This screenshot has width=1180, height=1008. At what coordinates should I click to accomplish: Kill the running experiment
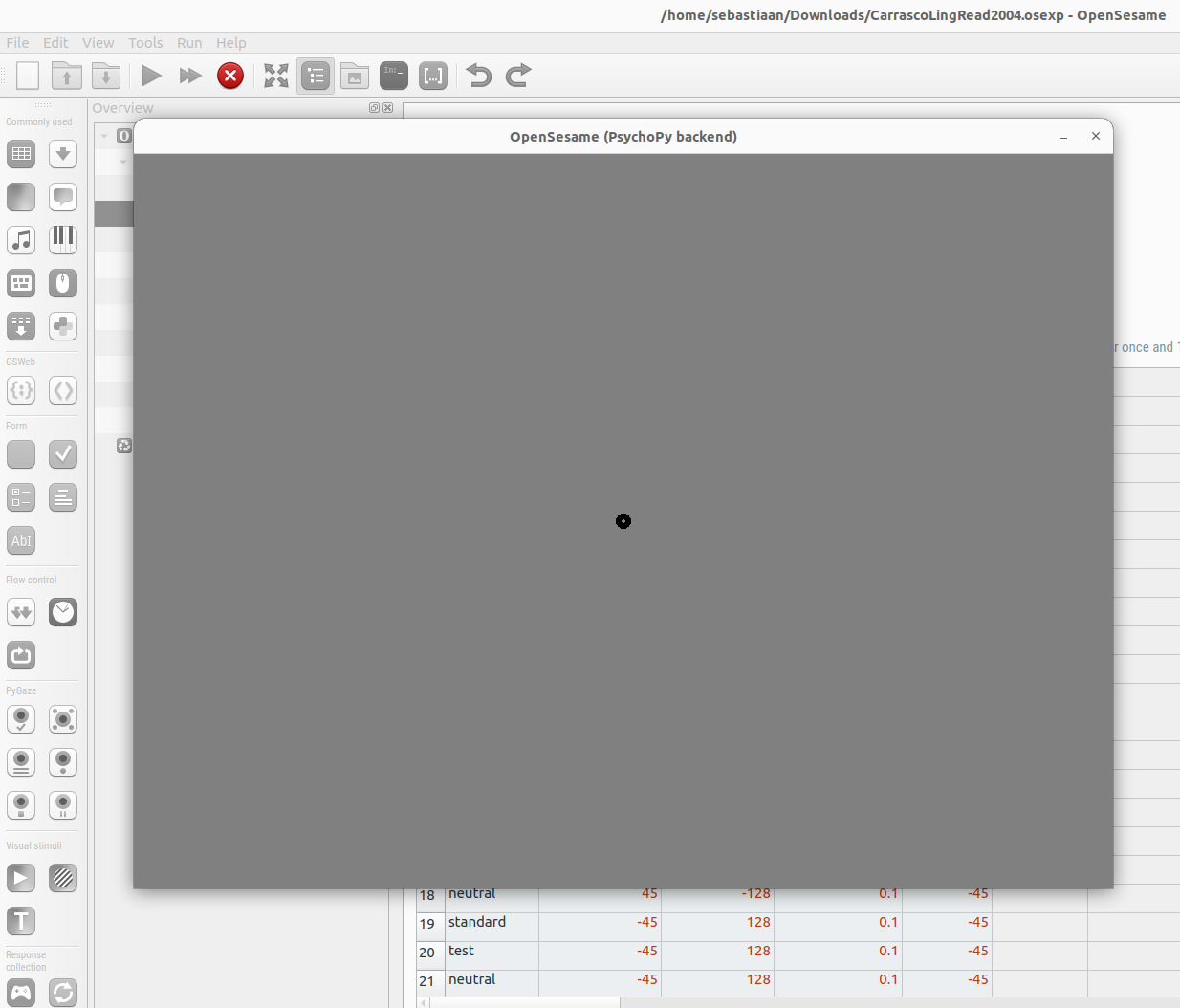230,76
